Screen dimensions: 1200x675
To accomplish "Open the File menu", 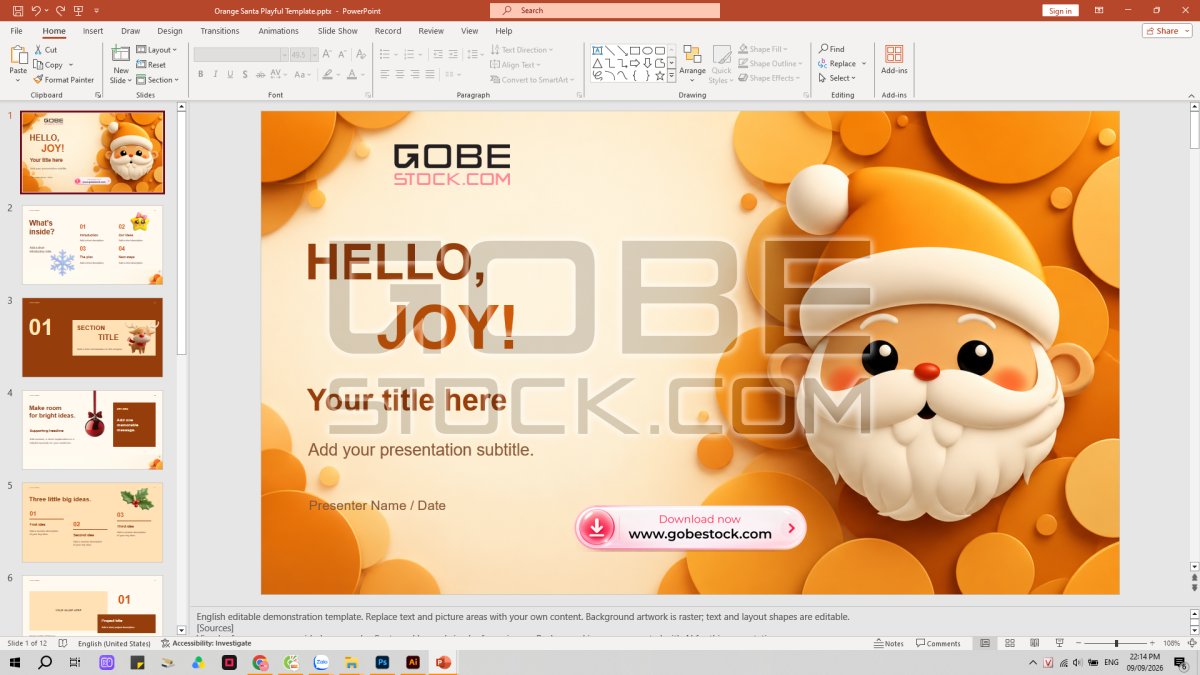I will click(17, 31).
